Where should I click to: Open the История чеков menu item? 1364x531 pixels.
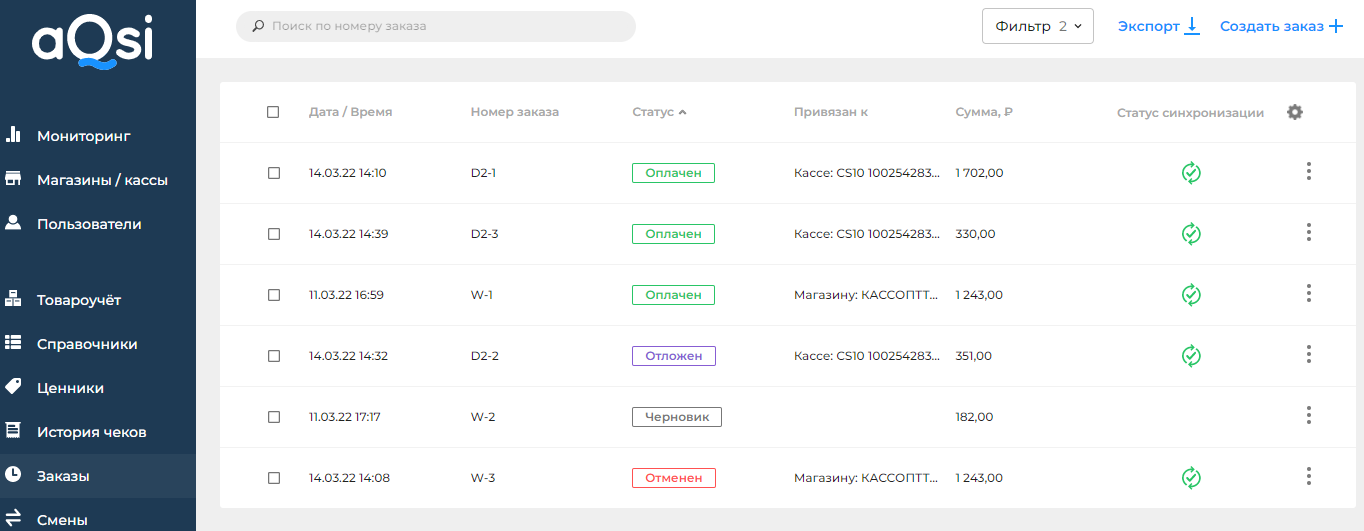click(92, 432)
